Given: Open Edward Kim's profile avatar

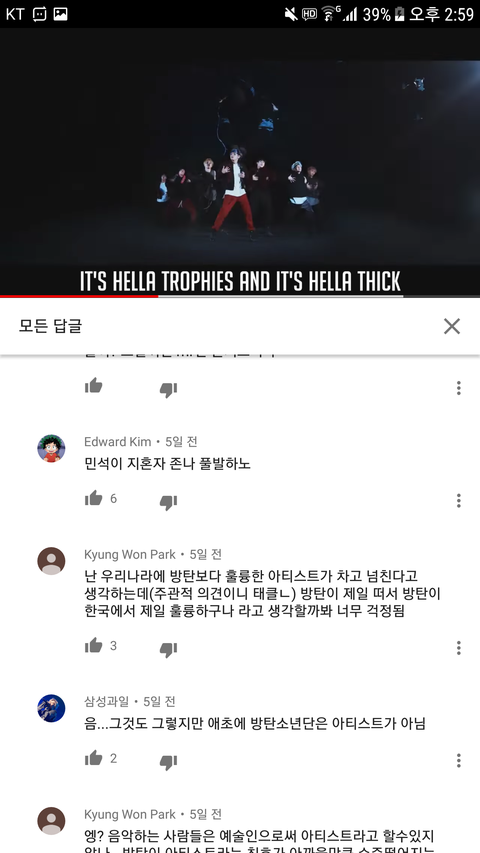Looking at the screenshot, I should click(x=51, y=448).
